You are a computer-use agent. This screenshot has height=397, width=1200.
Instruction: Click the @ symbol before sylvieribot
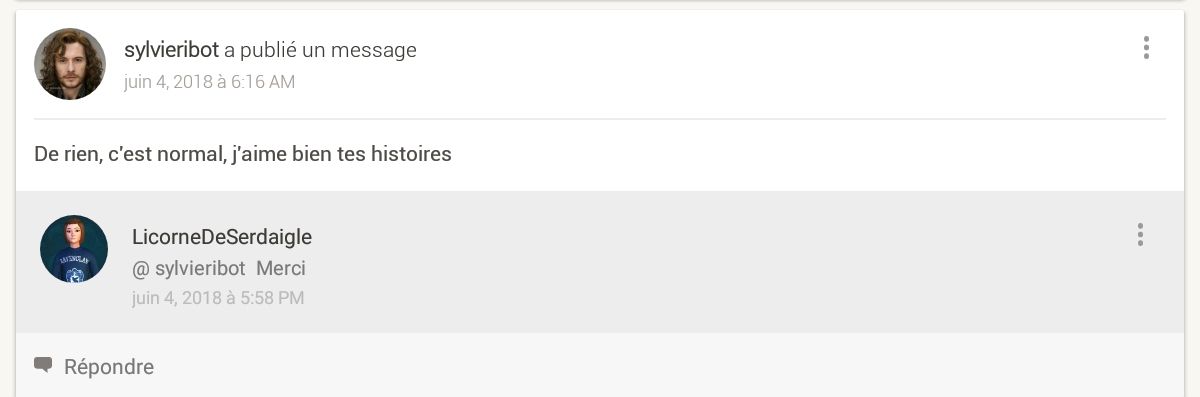(x=140, y=269)
